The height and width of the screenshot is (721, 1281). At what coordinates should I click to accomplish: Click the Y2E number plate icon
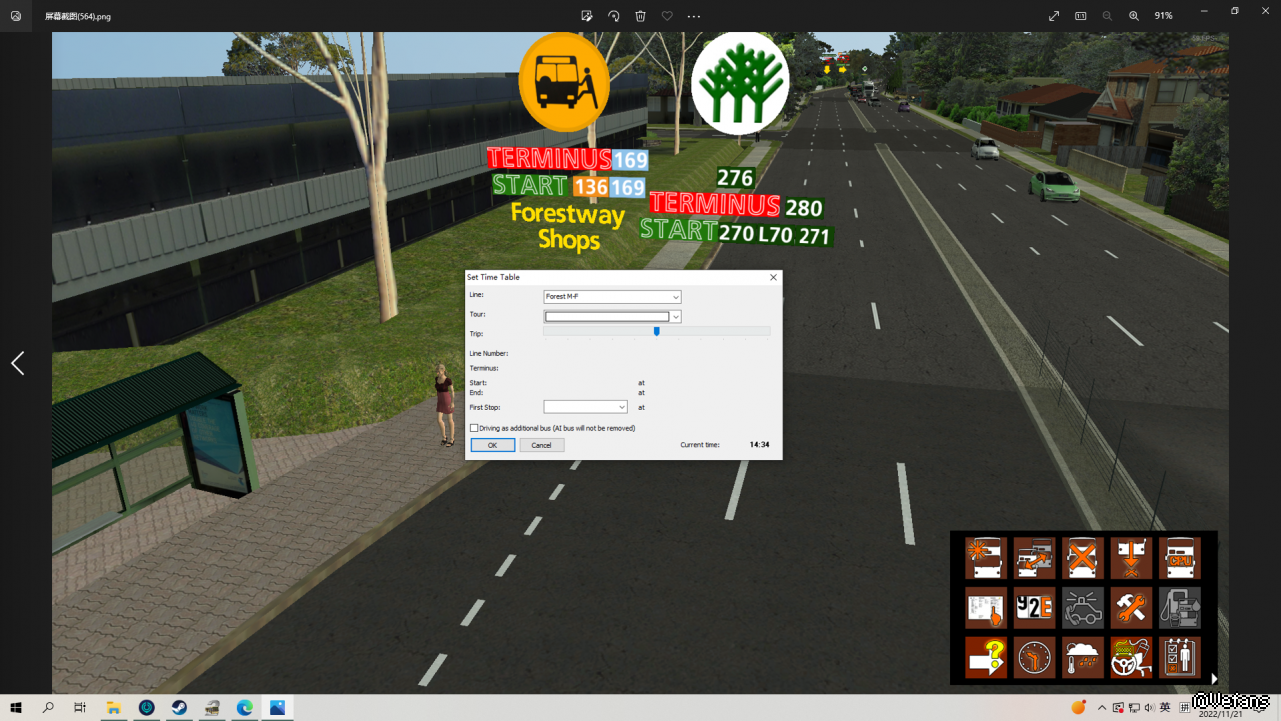pos(1034,608)
